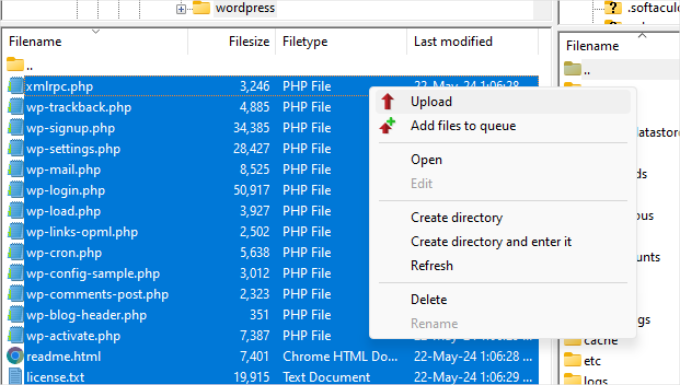Click the wp-activate.php file icon

pyautogui.click(x=16, y=336)
